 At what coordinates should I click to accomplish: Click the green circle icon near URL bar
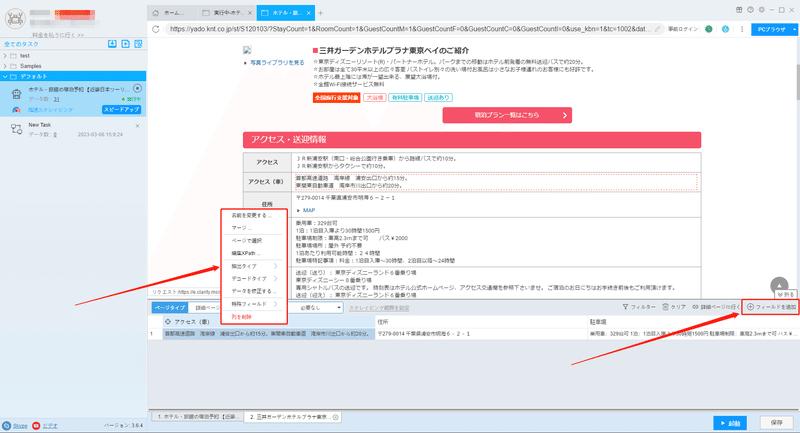point(709,29)
